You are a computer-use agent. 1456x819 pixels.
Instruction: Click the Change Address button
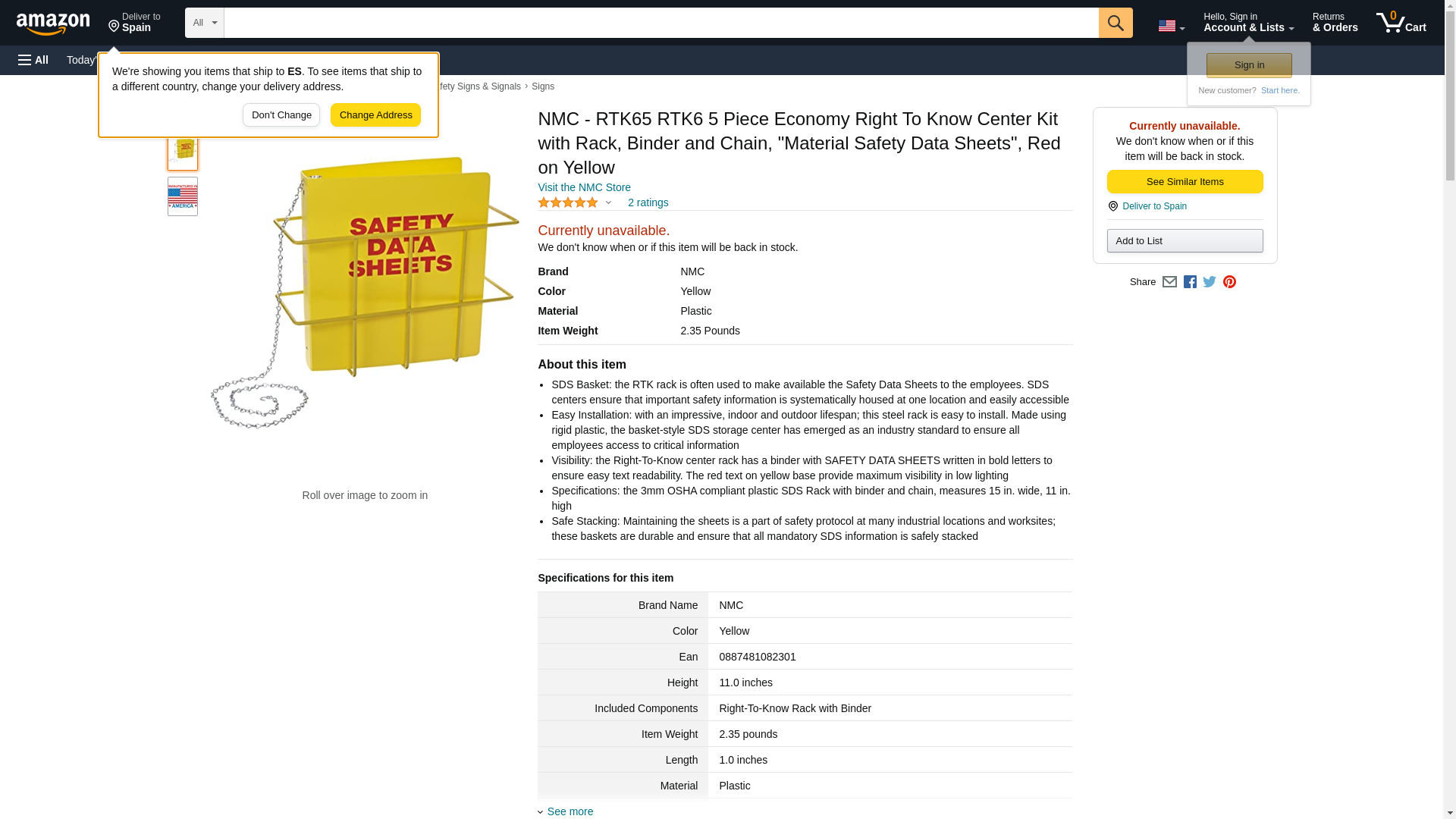pos(375,115)
